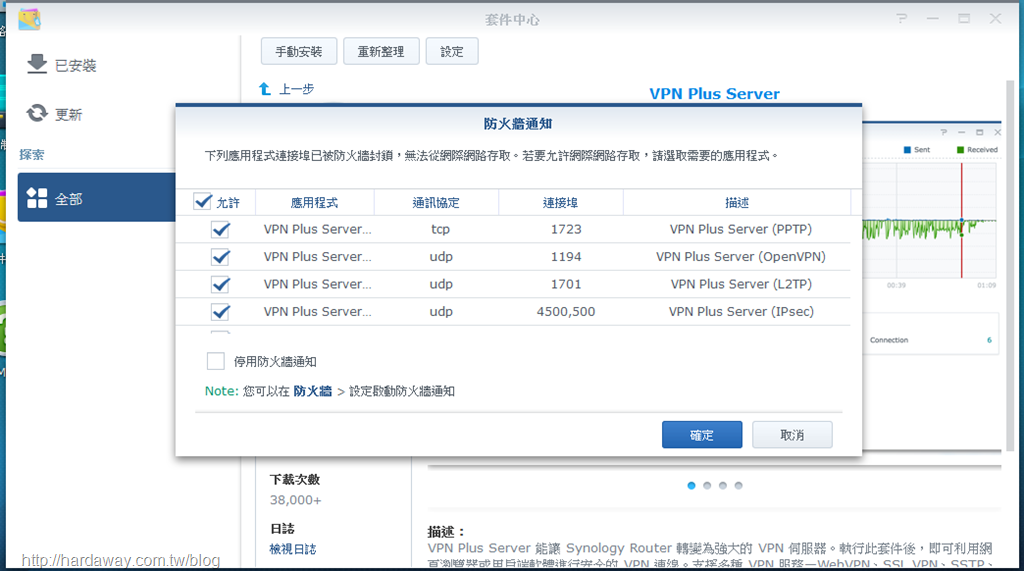Click the tcp protocol cell
The width and height of the screenshot is (1024, 571).
click(x=440, y=229)
